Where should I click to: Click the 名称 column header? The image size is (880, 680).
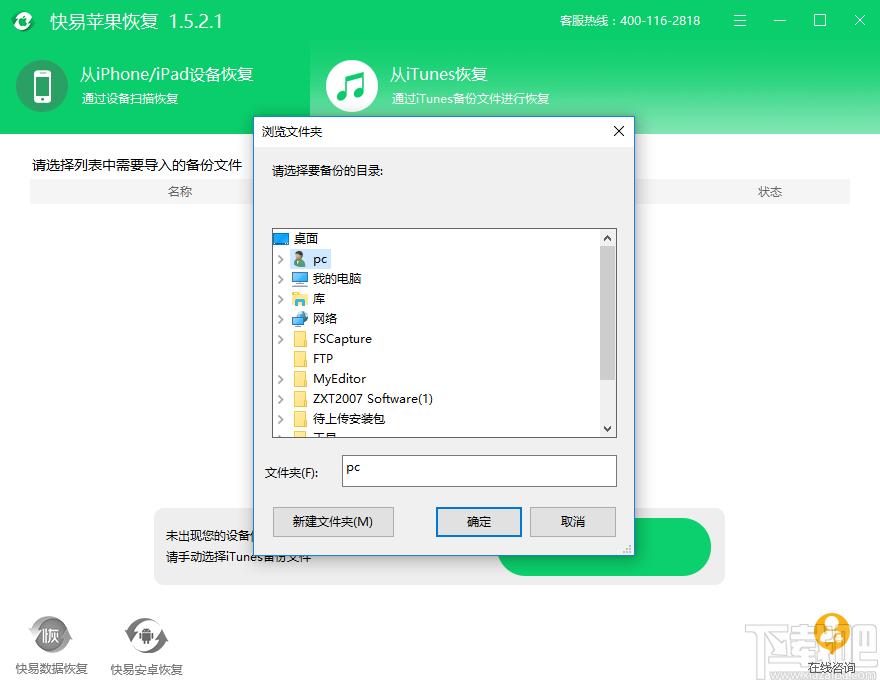pyautogui.click(x=180, y=191)
